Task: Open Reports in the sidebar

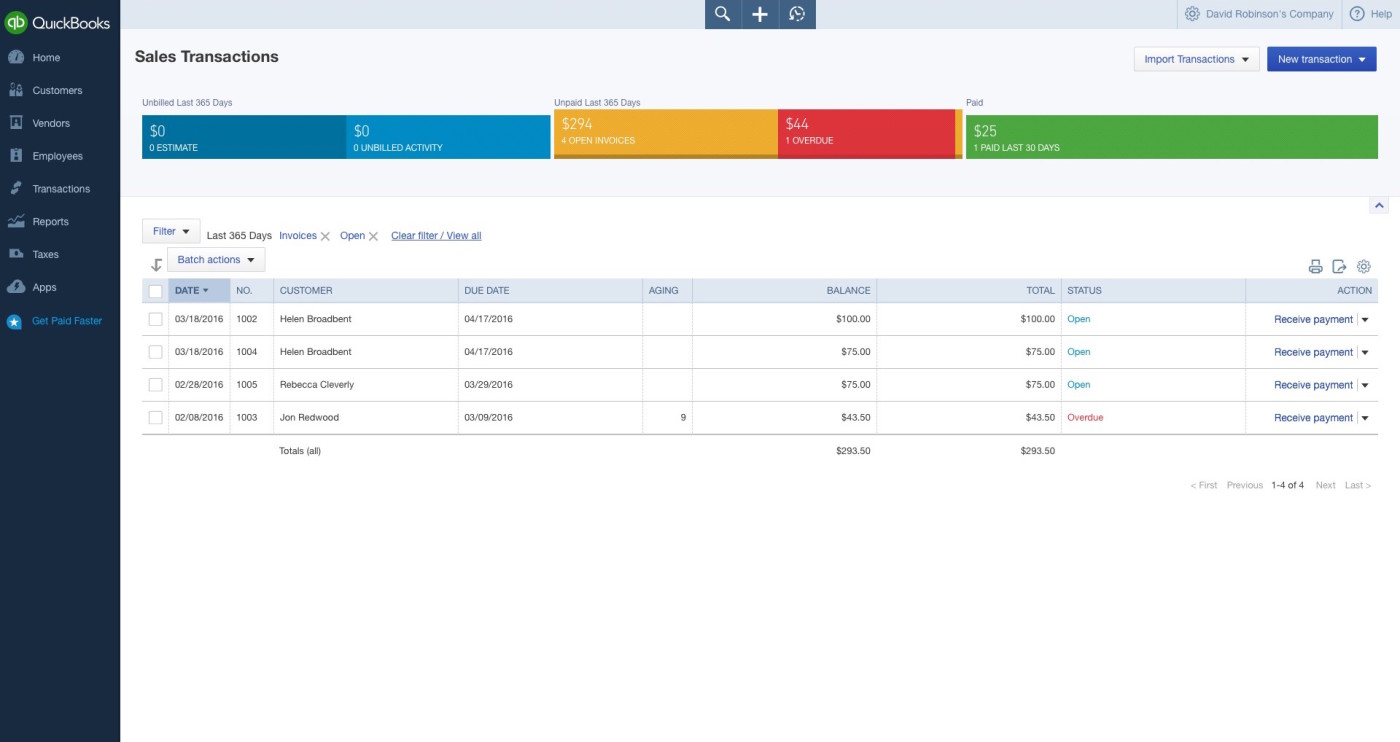Action: (50, 222)
